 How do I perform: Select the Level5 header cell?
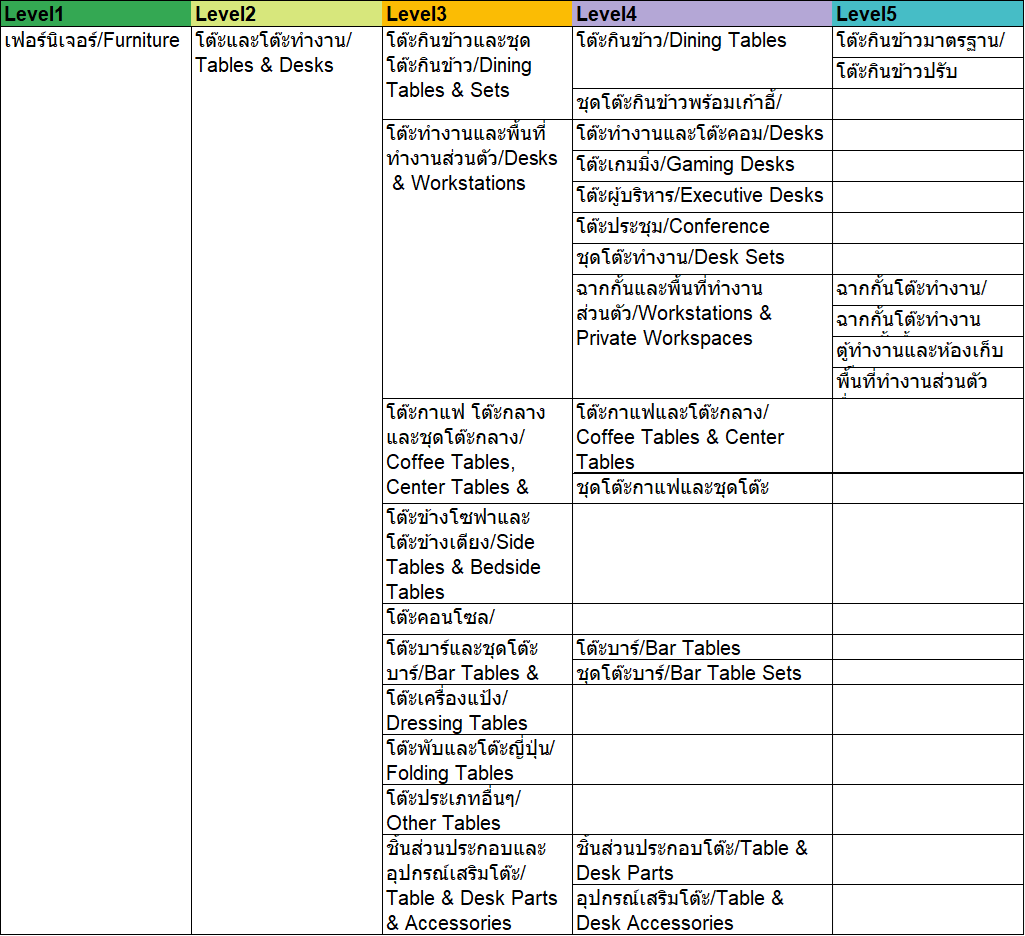pos(928,14)
